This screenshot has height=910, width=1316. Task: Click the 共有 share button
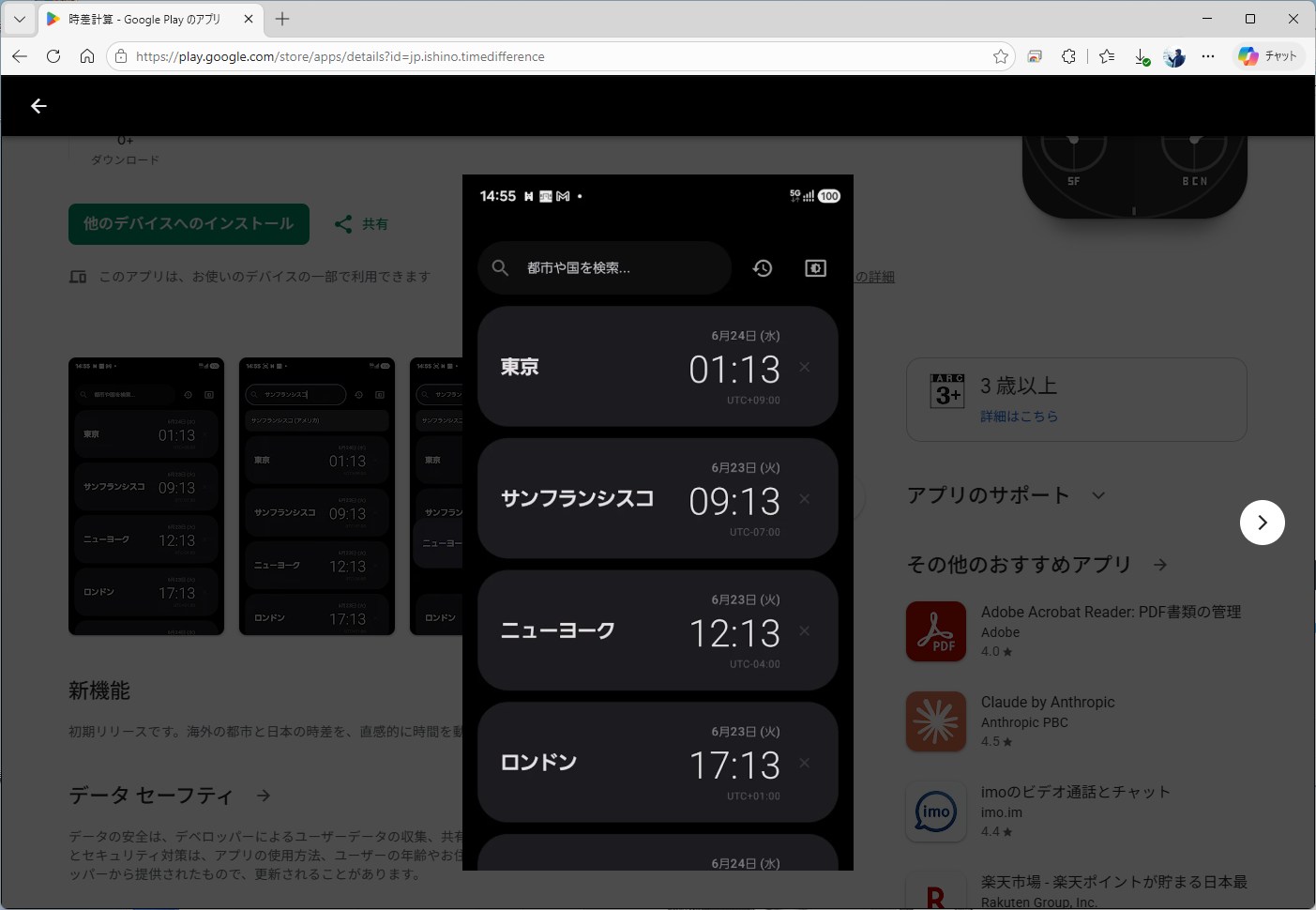(362, 224)
